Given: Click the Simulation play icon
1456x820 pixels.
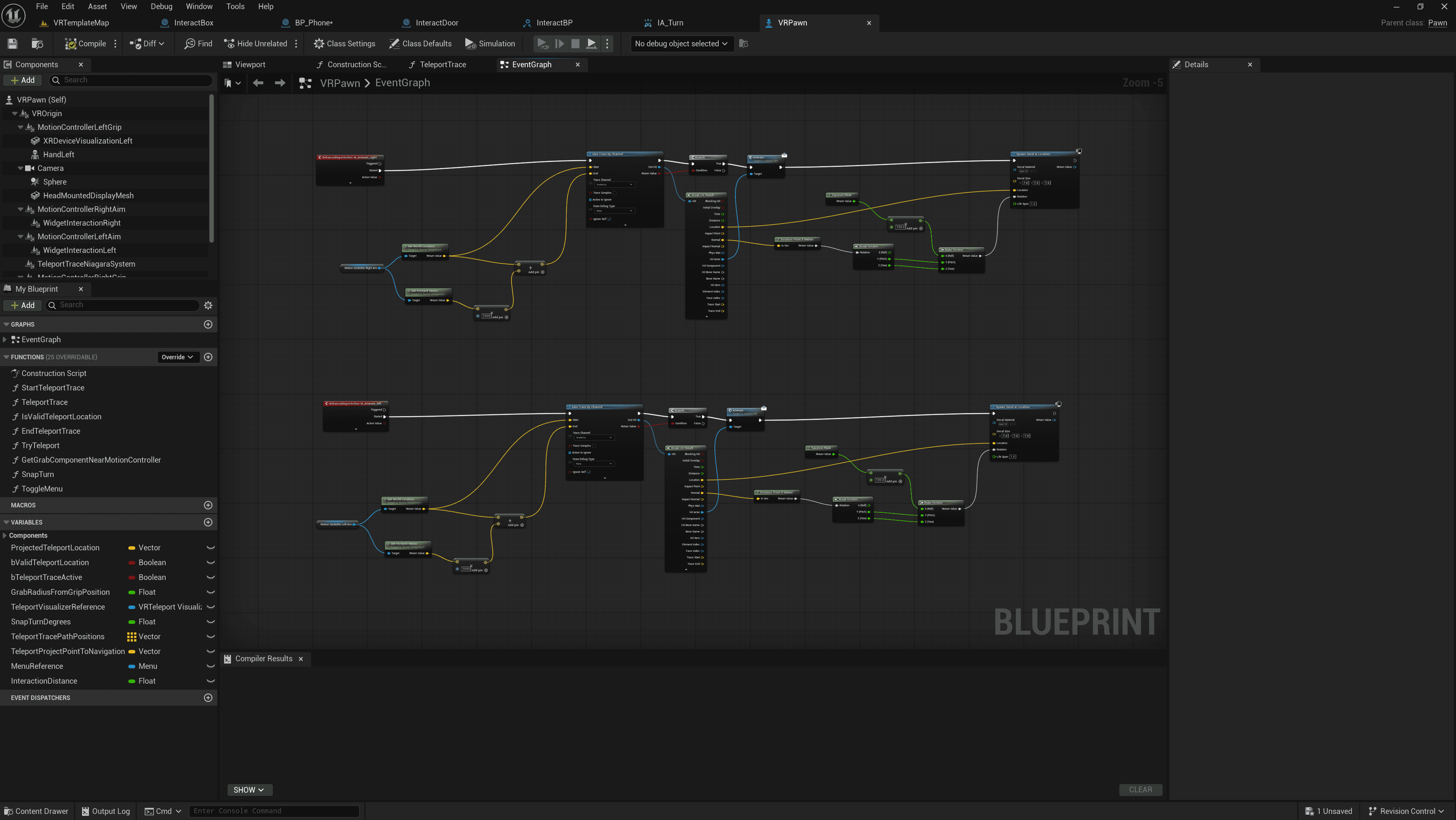Looking at the screenshot, I should coord(470,44).
